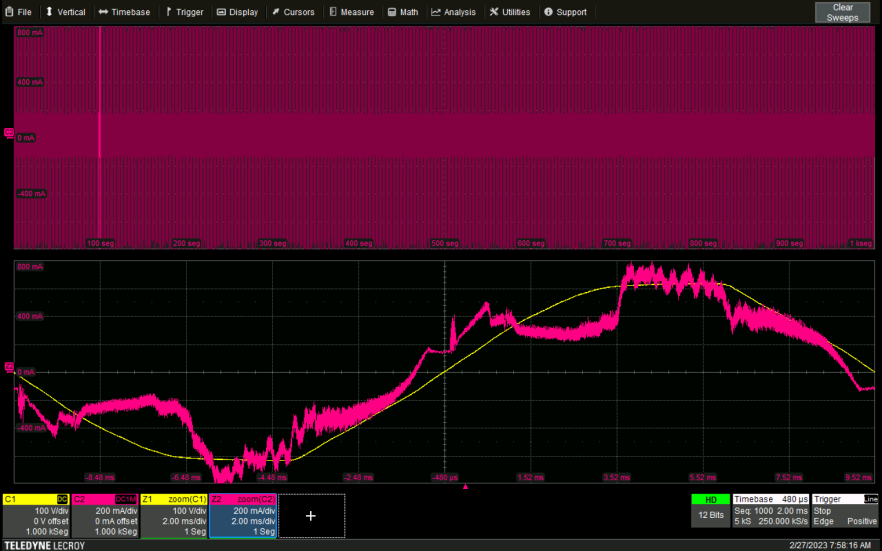Toggle the HD 12 Bits indicator

710,509
